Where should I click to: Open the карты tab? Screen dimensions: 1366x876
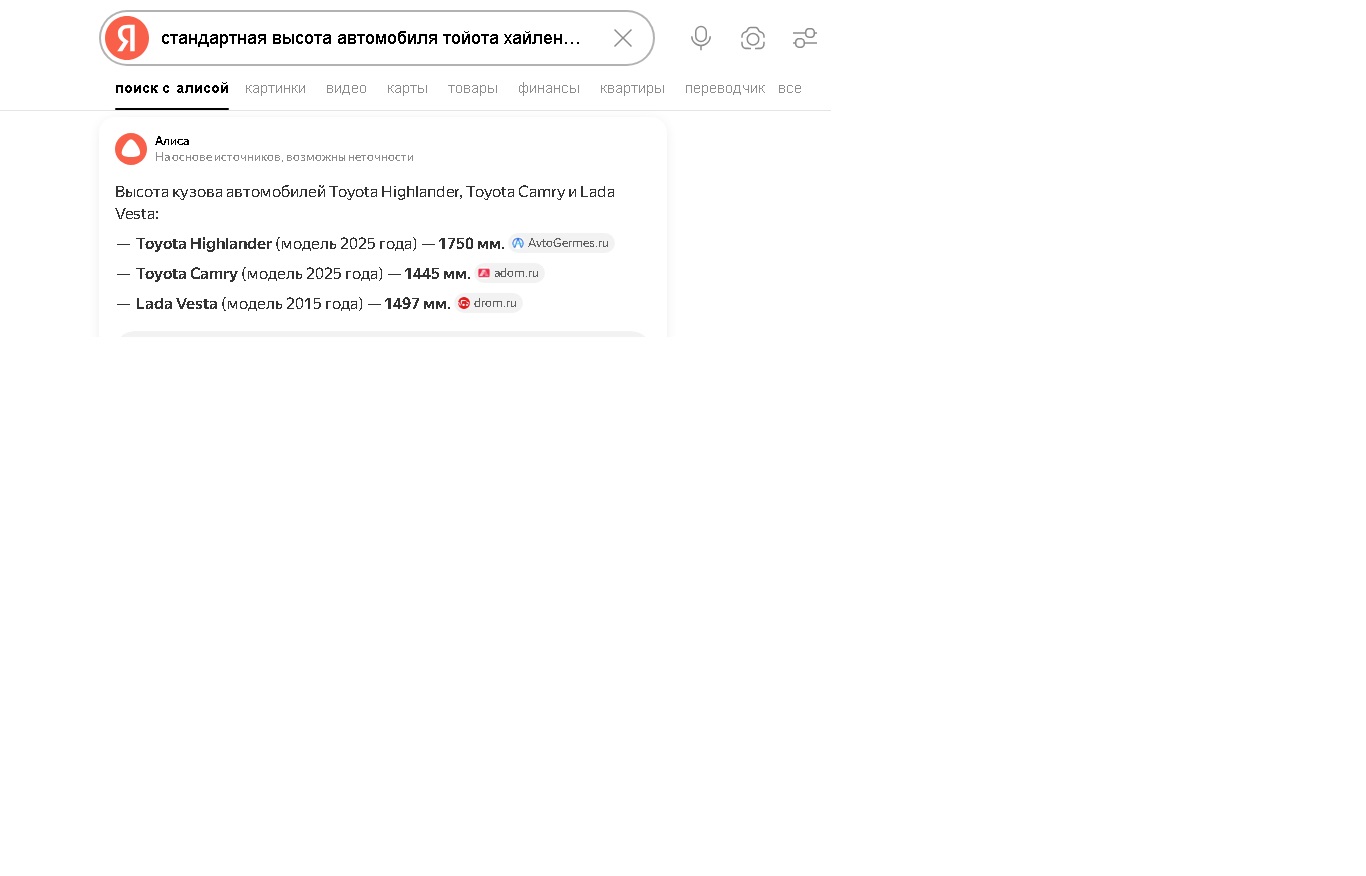(x=407, y=88)
